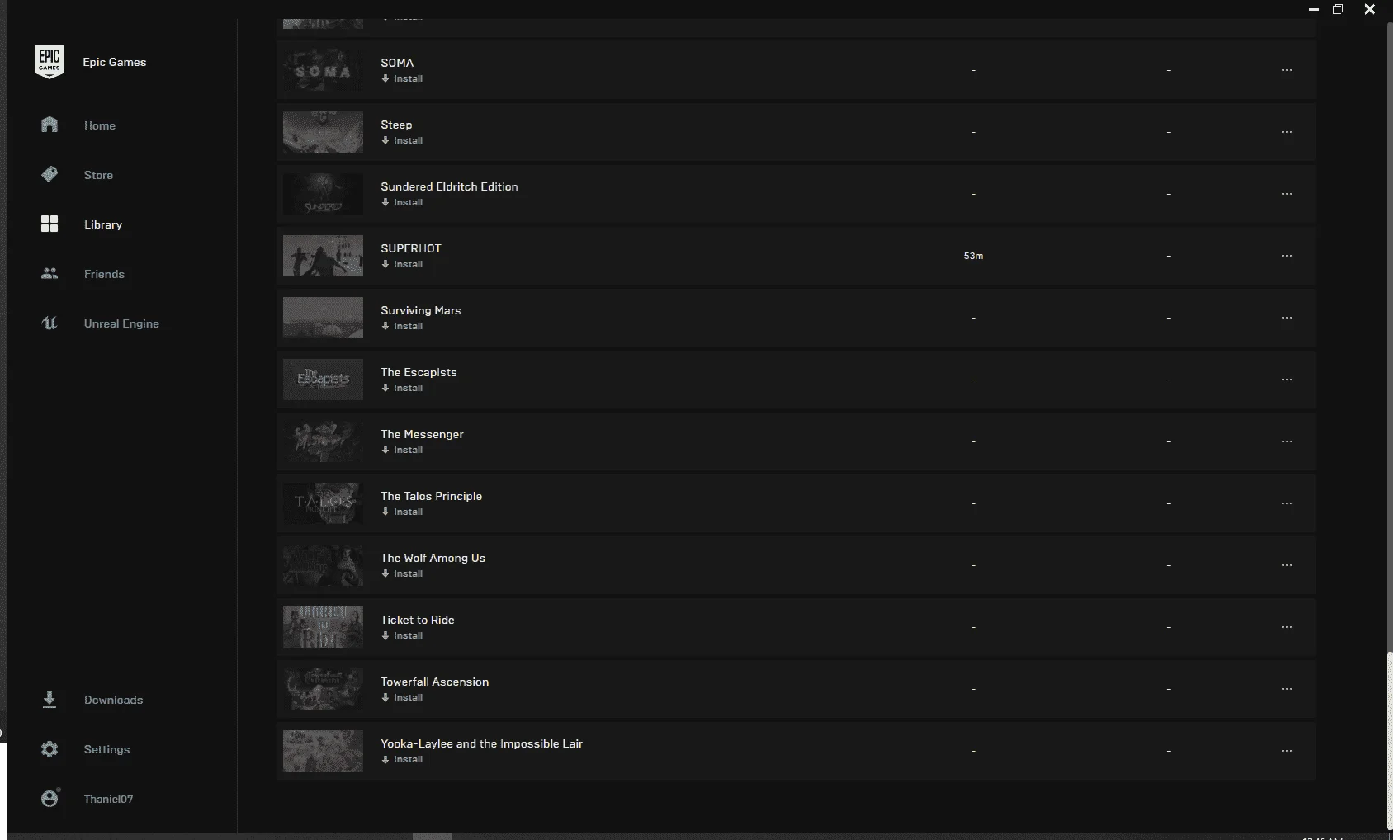This screenshot has width=1400, height=840.
Task: Open more options for The Wolf Among Us
Action: pos(1287,565)
